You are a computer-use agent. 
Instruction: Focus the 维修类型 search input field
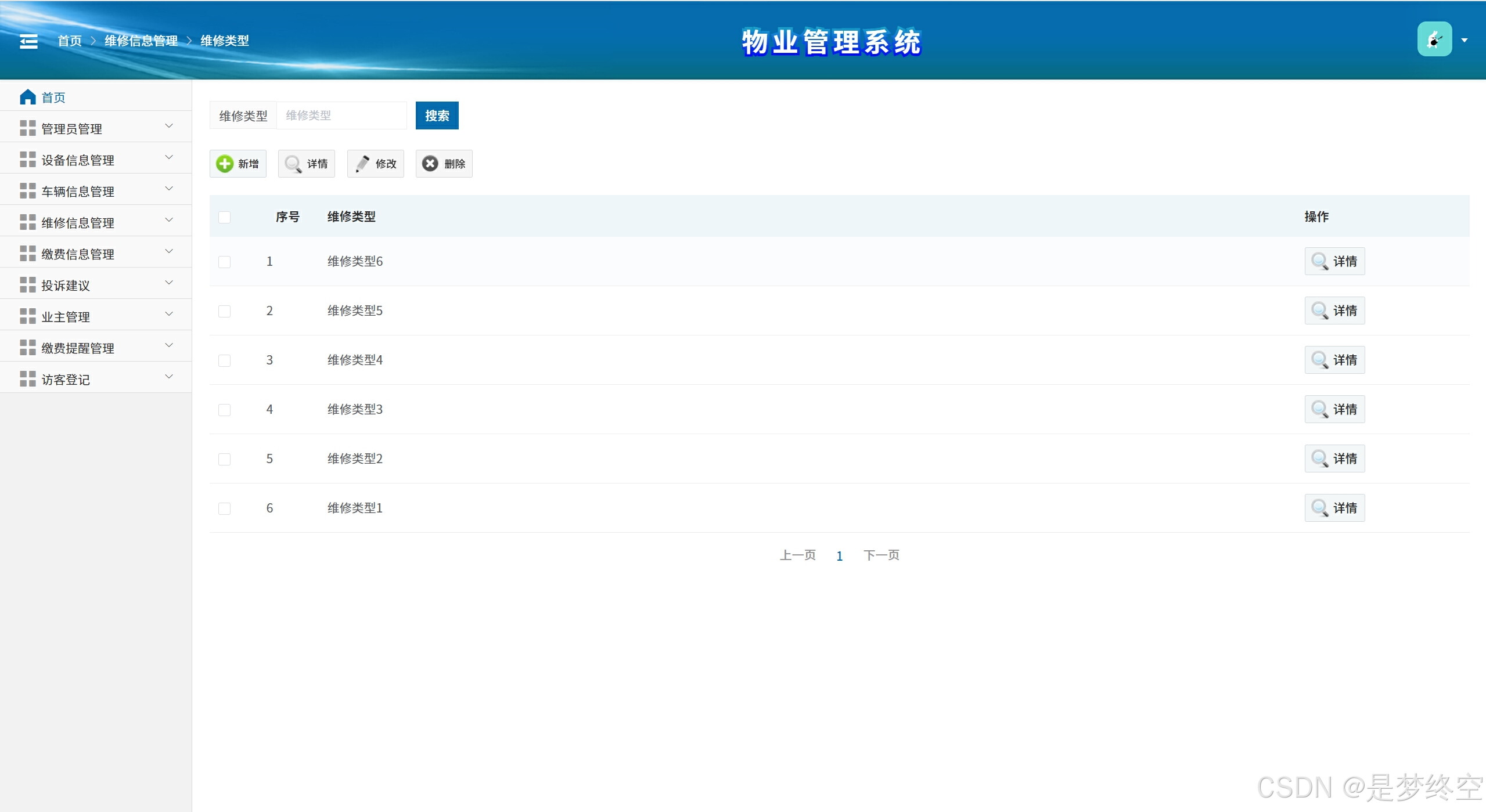pyautogui.click(x=341, y=116)
